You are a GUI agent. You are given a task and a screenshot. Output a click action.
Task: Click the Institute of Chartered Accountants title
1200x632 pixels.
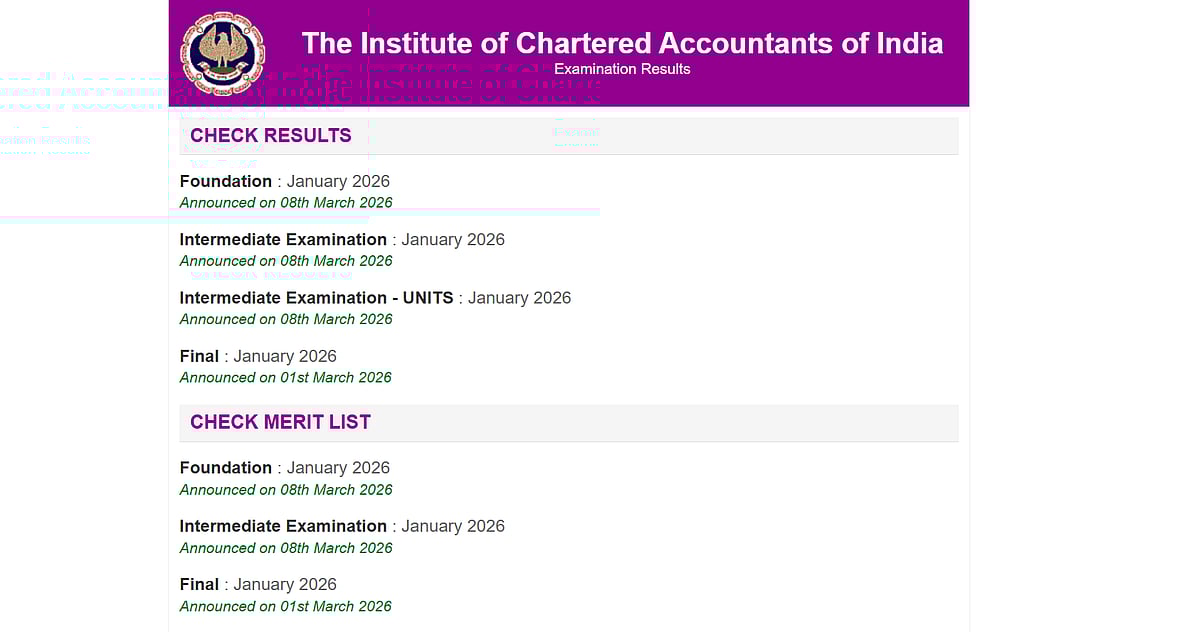622,43
